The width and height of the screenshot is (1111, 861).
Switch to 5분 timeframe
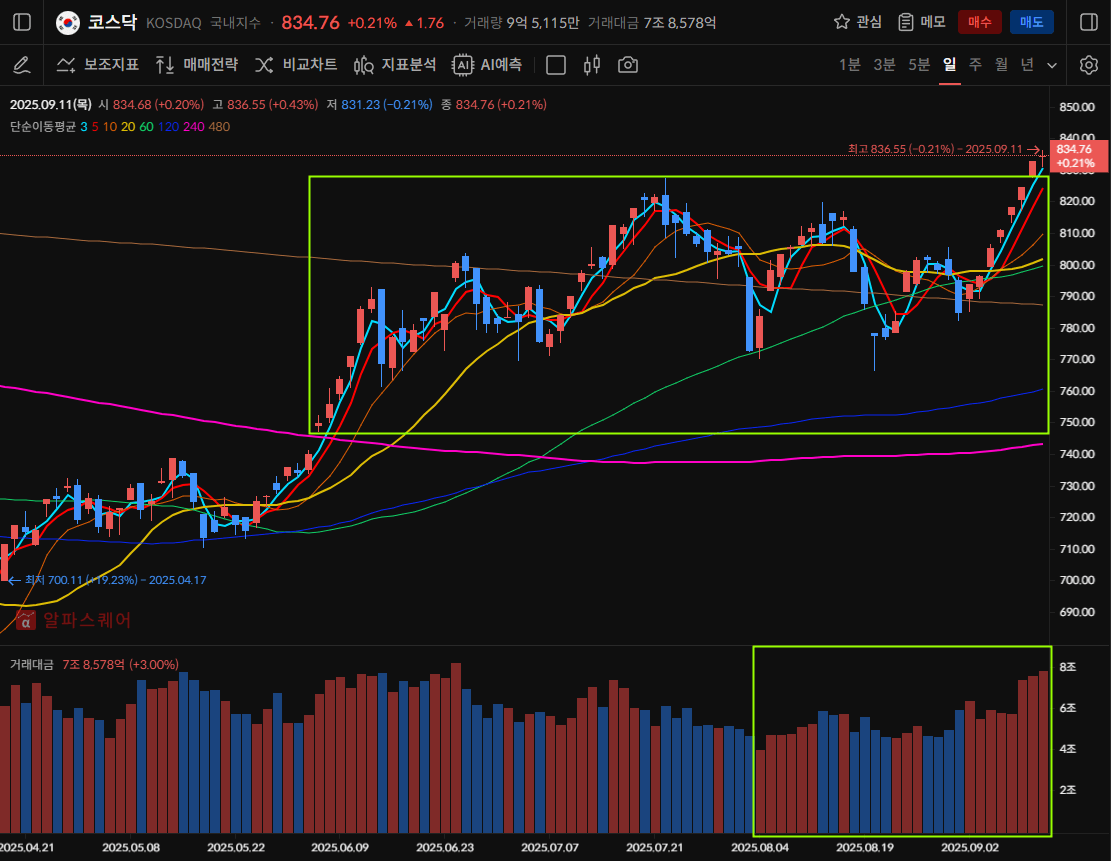point(919,65)
